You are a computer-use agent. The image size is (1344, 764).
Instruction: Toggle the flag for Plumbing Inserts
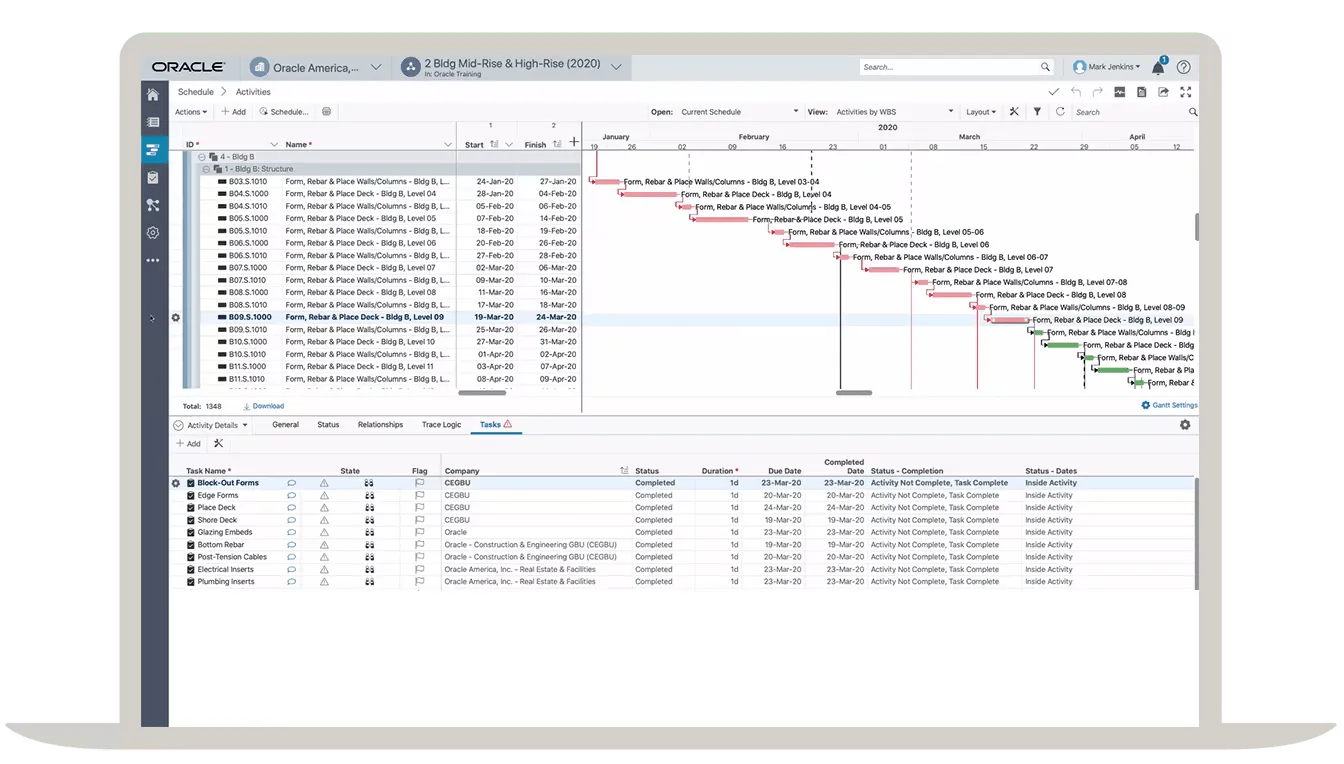[x=420, y=582]
